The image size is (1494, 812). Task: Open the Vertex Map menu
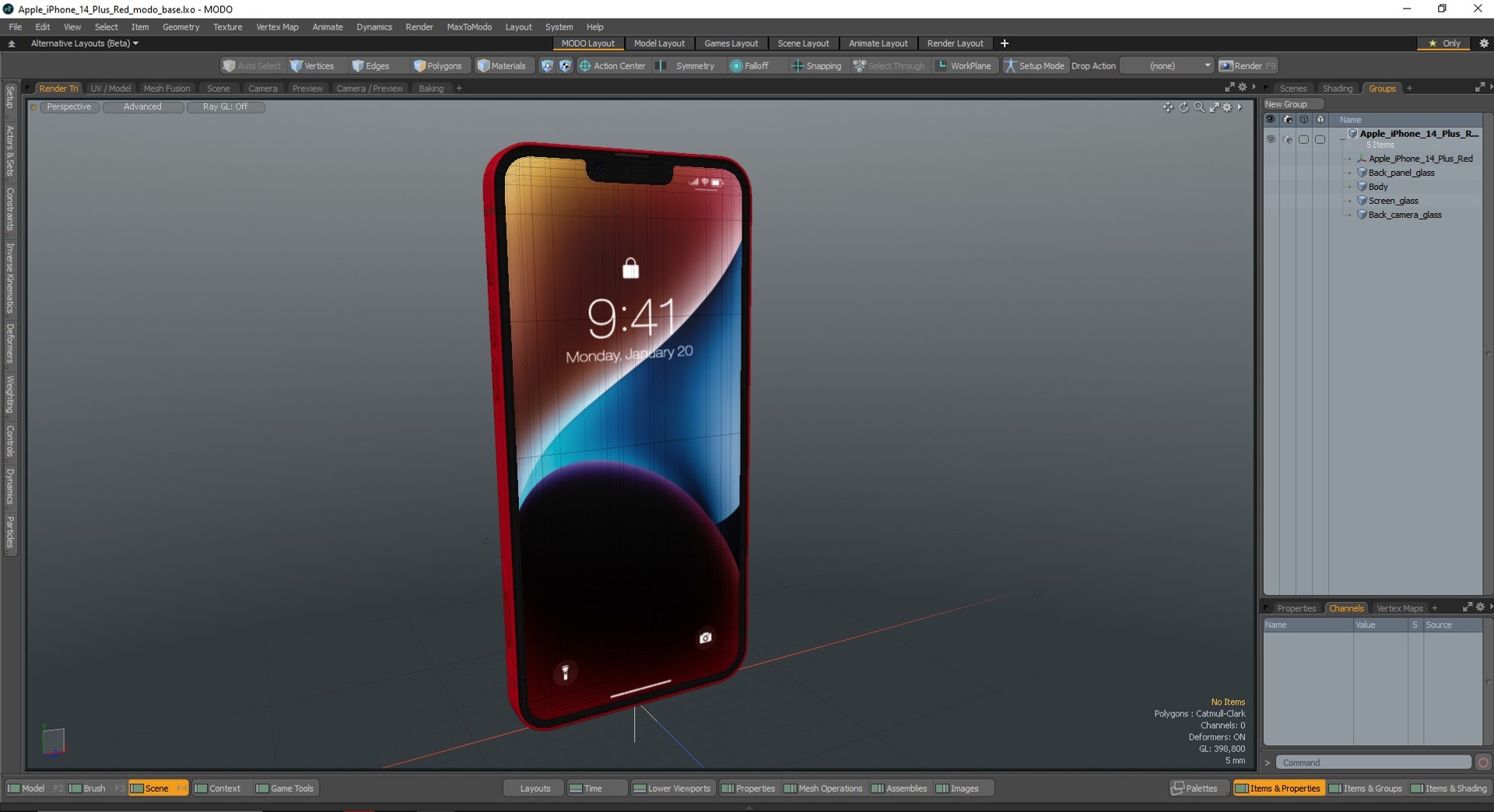tap(277, 26)
